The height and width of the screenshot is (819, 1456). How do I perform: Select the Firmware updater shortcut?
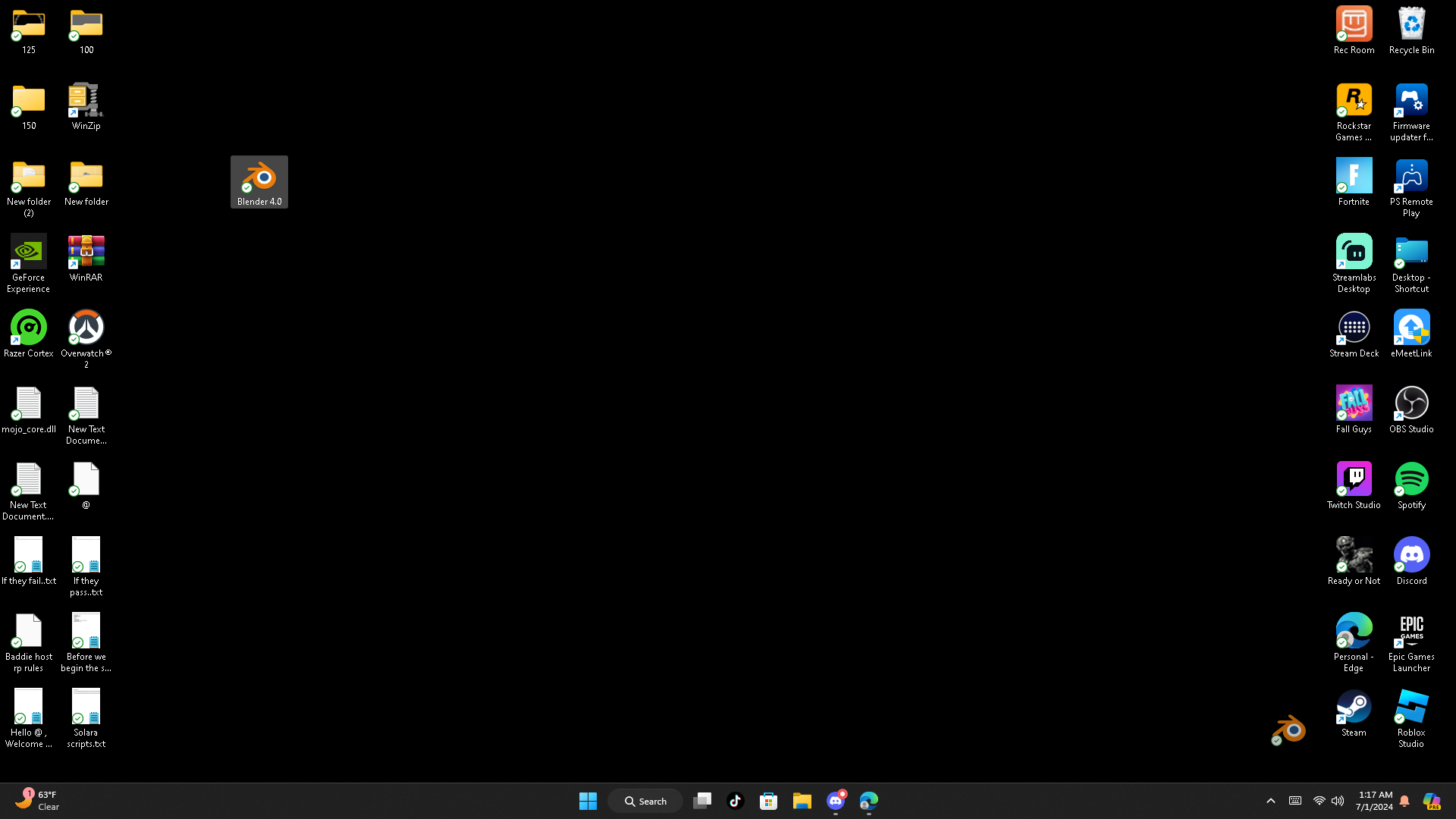click(x=1412, y=112)
